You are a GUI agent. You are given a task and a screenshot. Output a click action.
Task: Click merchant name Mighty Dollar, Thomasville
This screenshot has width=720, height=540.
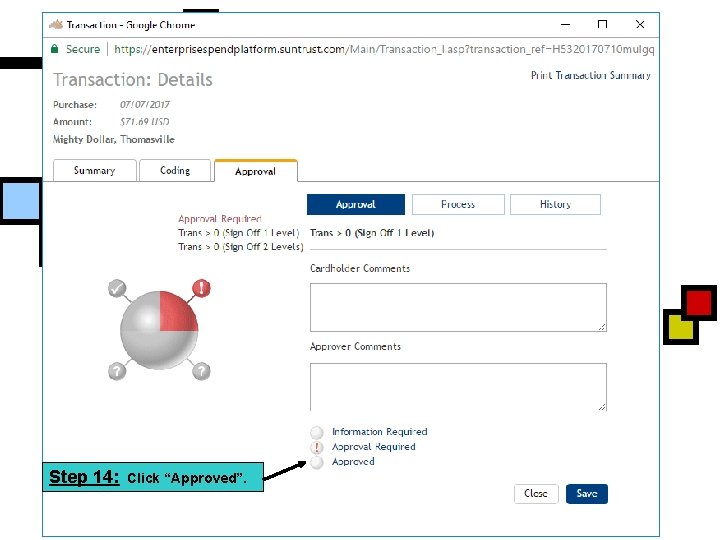(113, 139)
